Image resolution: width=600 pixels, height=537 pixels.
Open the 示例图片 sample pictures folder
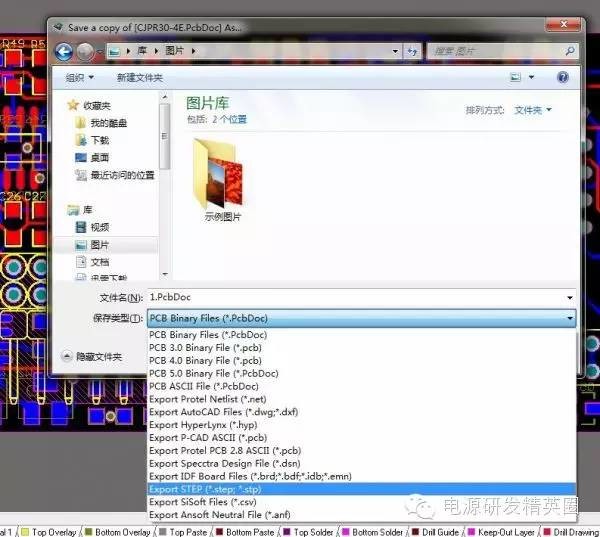coord(223,180)
